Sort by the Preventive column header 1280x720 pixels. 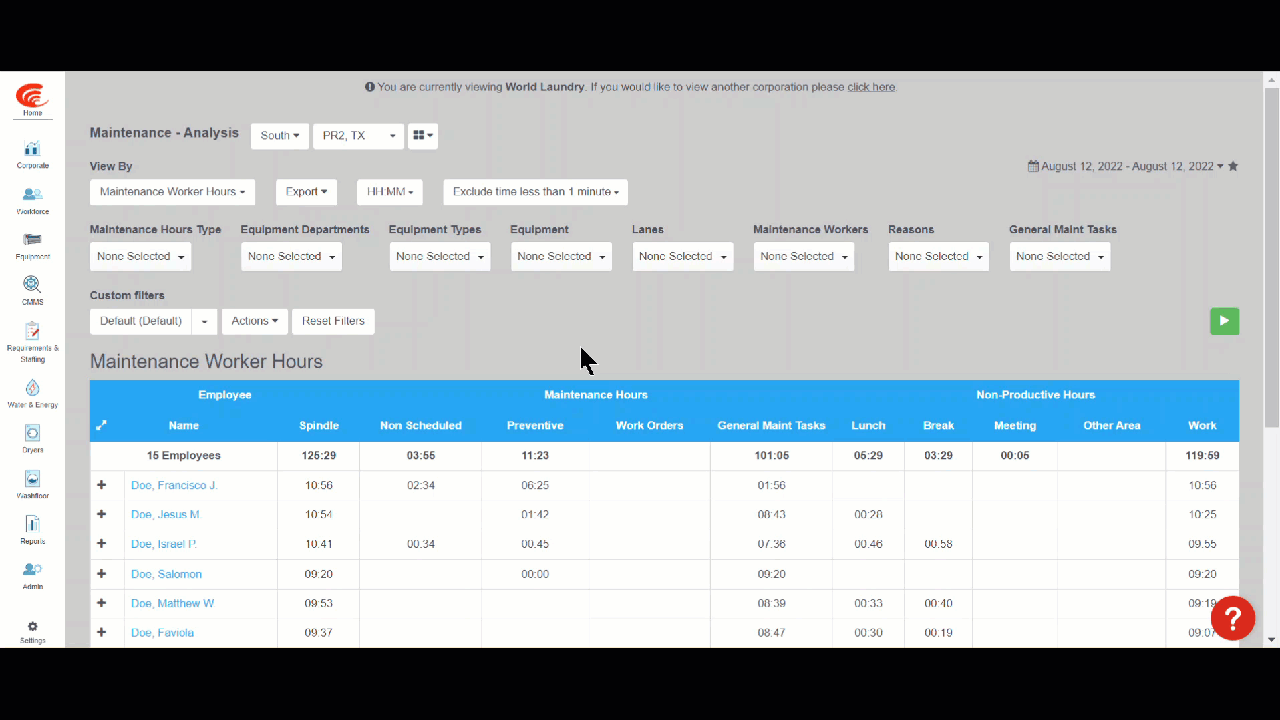click(x=535, y=425)
